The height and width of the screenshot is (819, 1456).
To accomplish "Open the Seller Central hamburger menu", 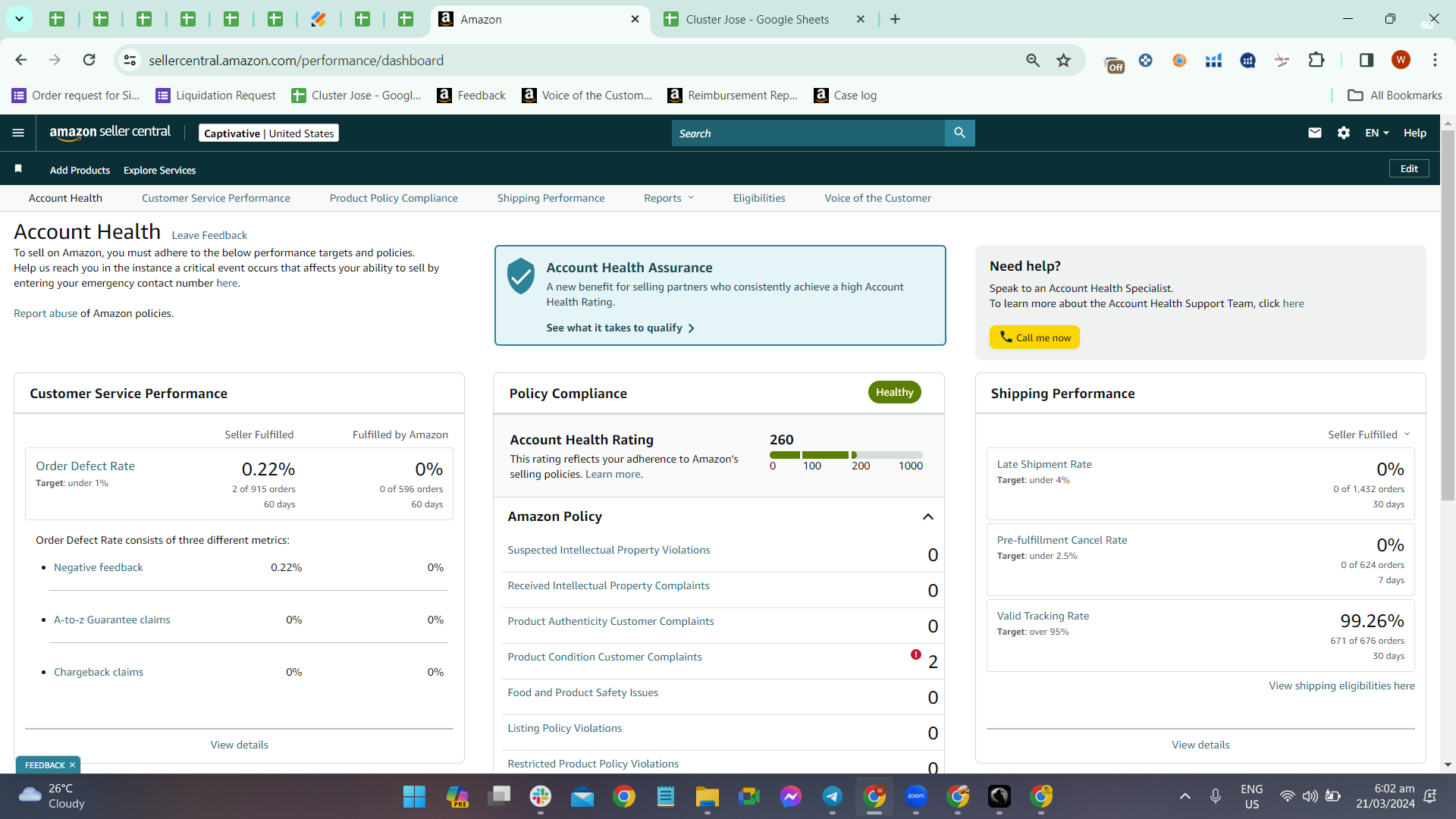I will pos(18,133).
